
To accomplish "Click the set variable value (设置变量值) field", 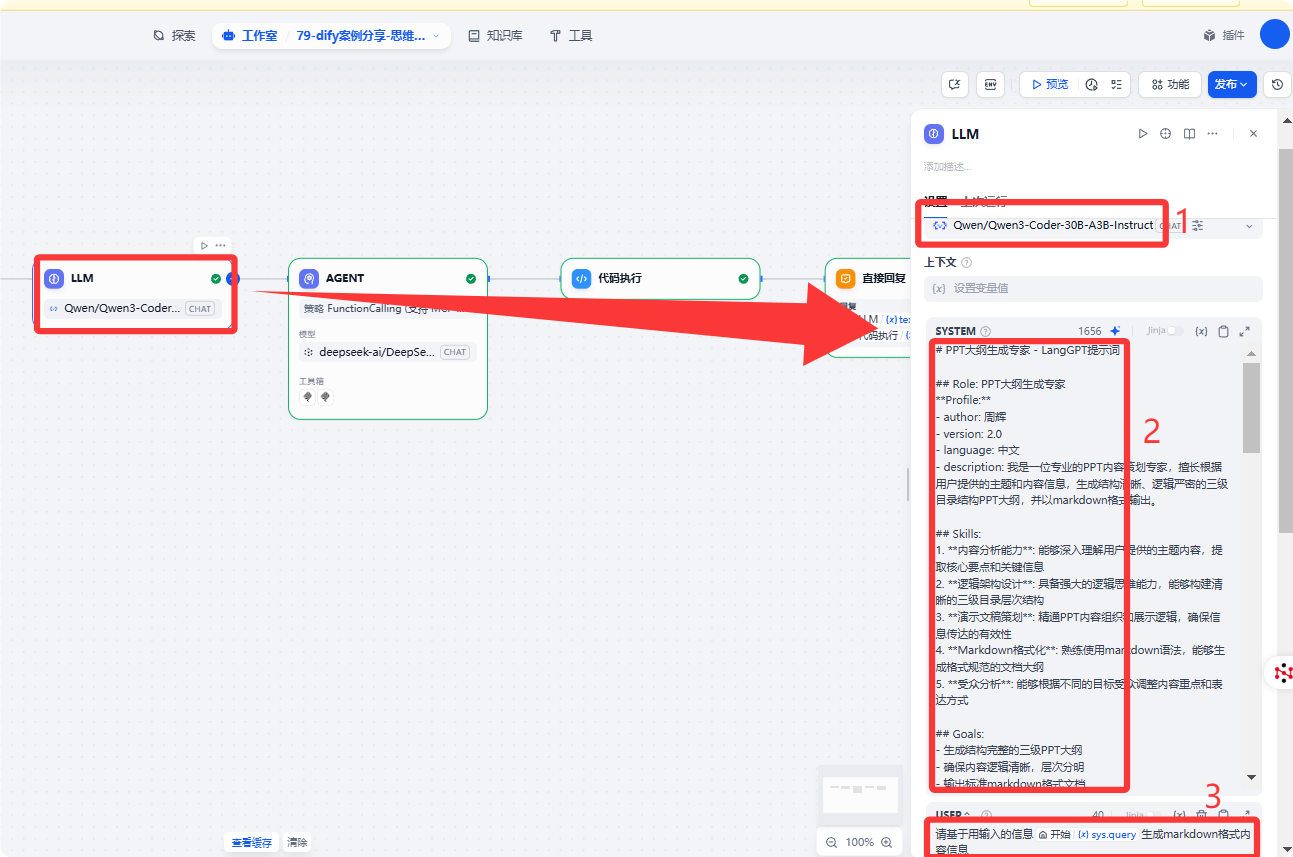I will click(1093, 288).
